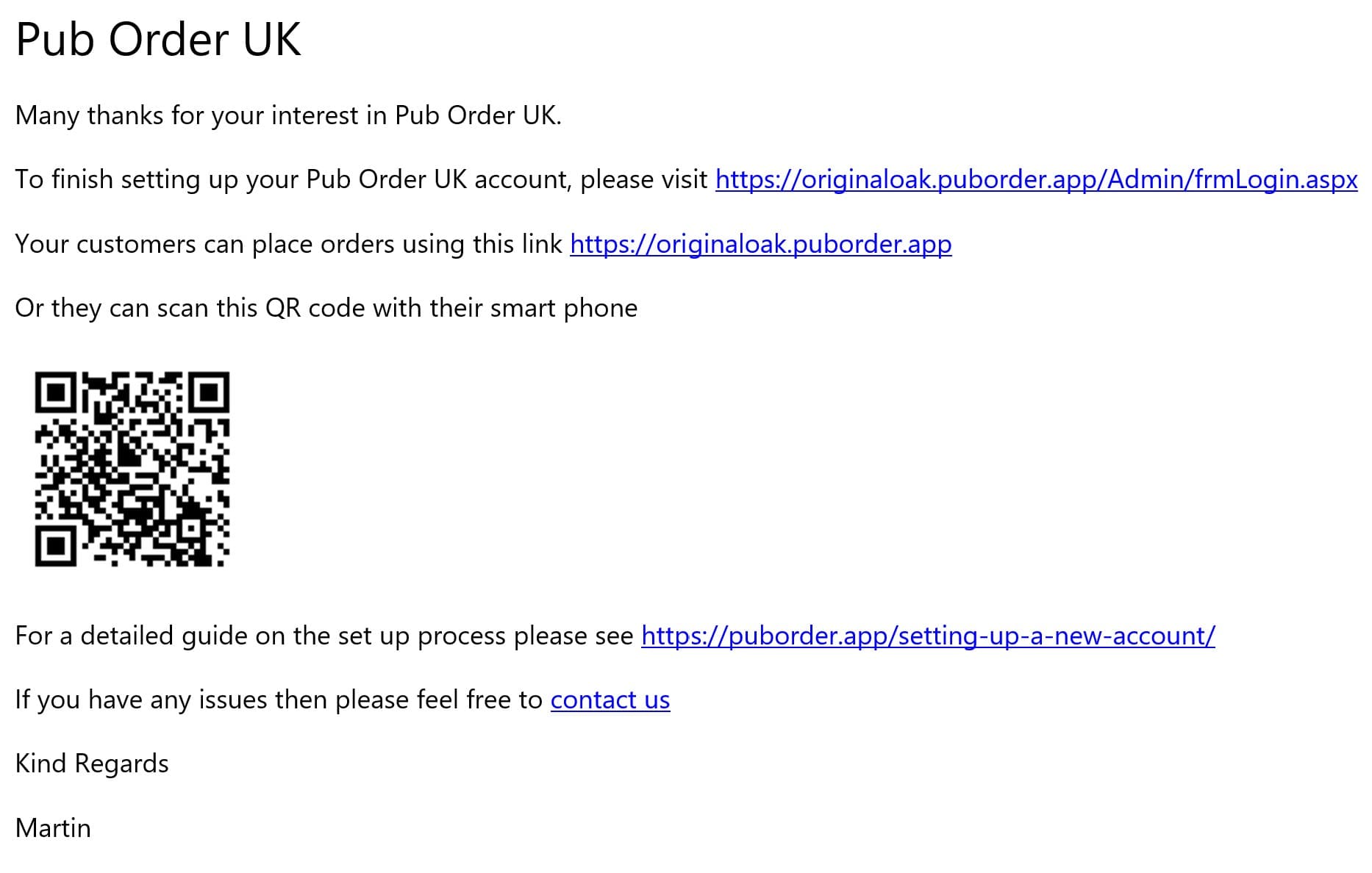
Task: Click the 'Many thanks for your interest' sentence
Action: (x=288, y=116)
